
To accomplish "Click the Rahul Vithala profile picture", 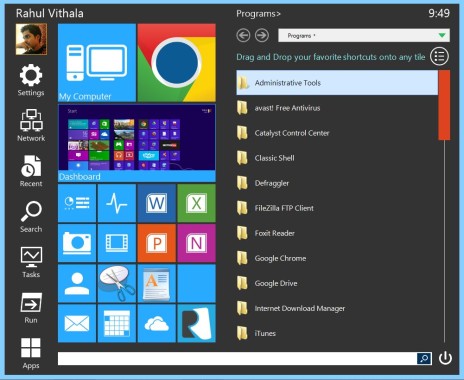I will [x=31, y=39].
